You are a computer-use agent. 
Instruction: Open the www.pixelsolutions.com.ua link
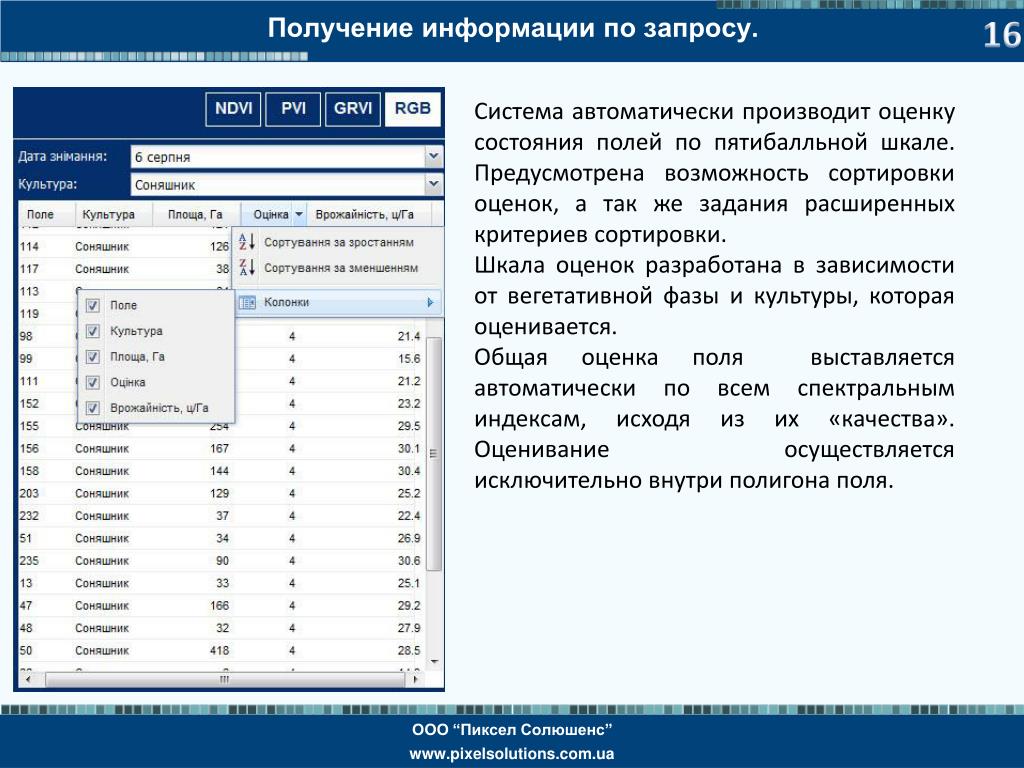pos(511,753)
